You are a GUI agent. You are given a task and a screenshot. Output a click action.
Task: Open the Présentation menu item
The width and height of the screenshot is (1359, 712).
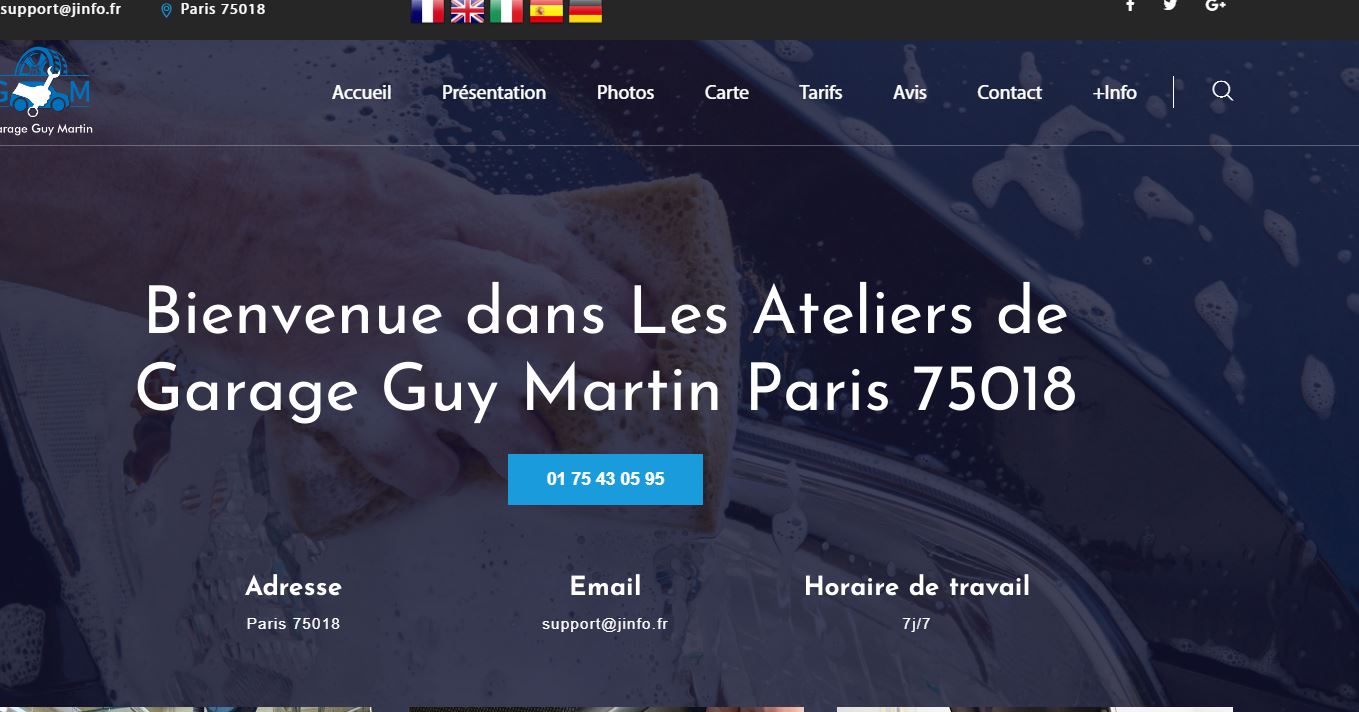coord(494,92)
